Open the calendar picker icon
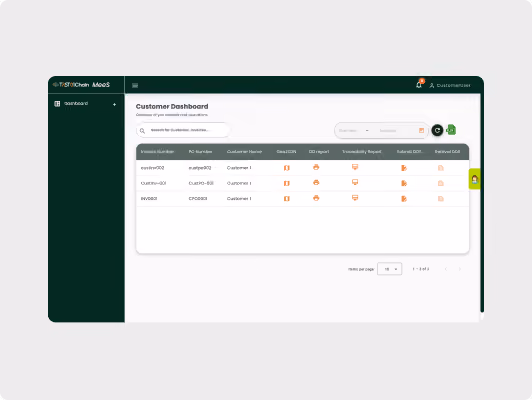 tap(421, 130)
